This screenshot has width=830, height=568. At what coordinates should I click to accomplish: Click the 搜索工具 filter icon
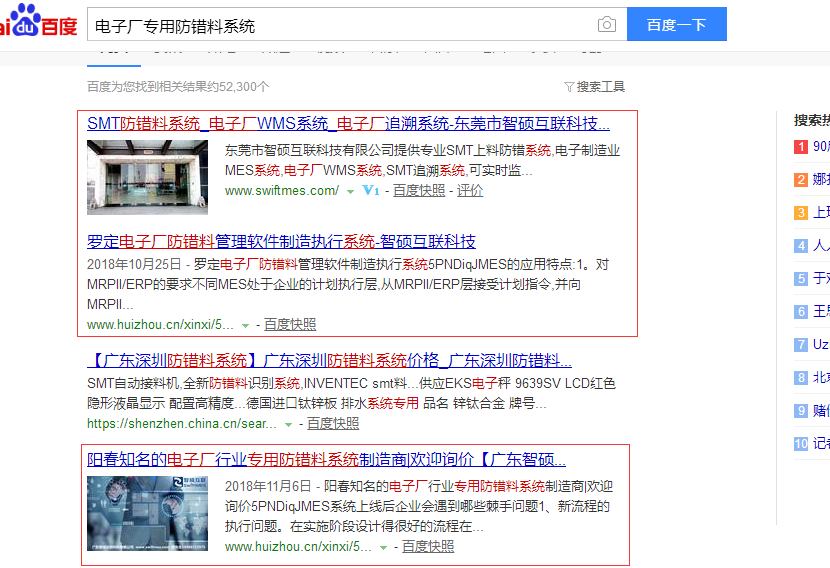pyautogui.click(x=569, y=87)
